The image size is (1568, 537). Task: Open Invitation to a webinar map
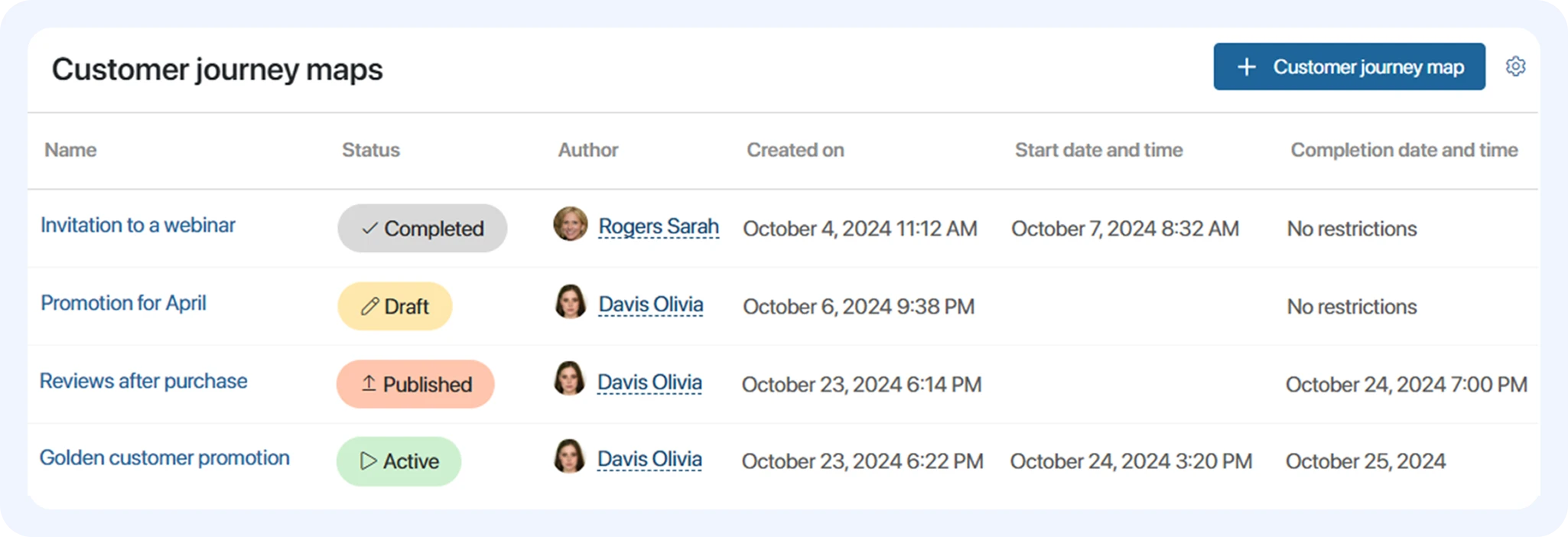click(138, 225)
